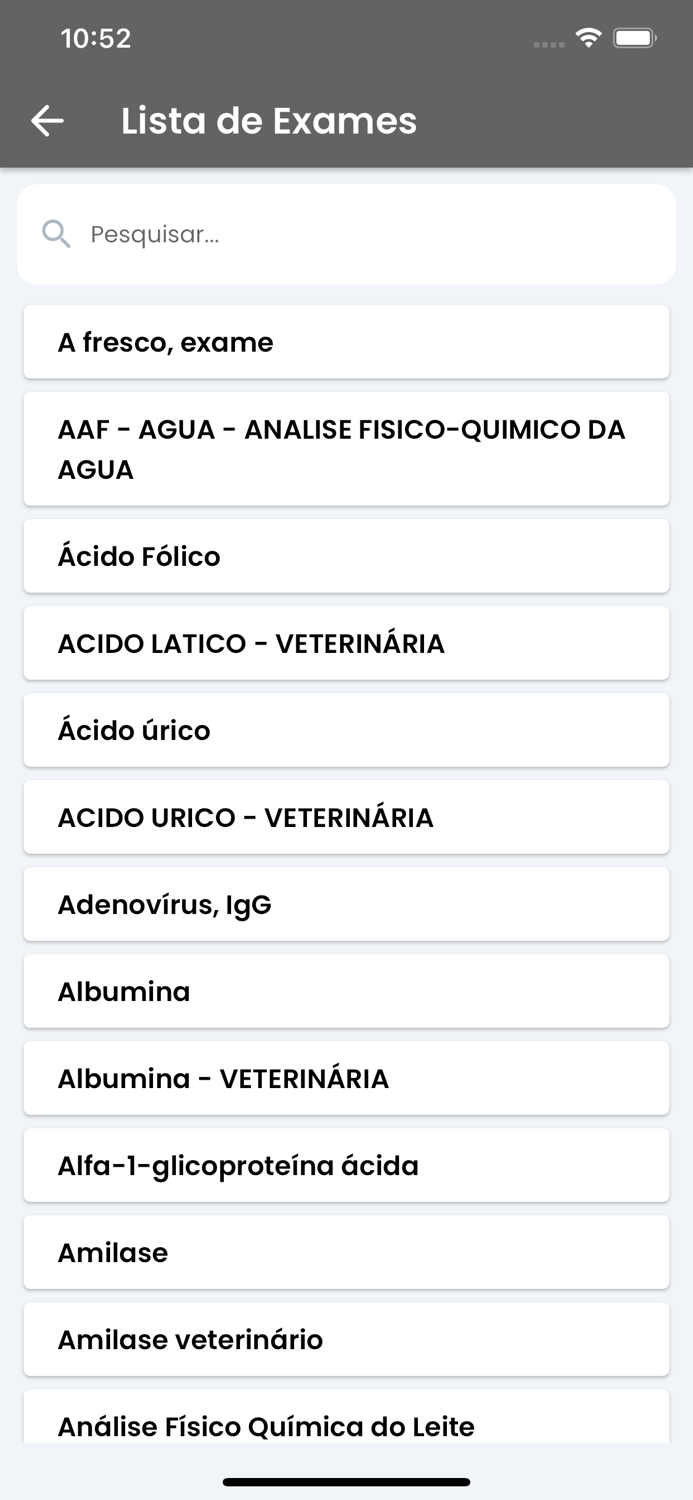This screenshot has width=693, height=1500.
Task: Tap the Ácido úrico list item
Action: click(x=346, y=730)
